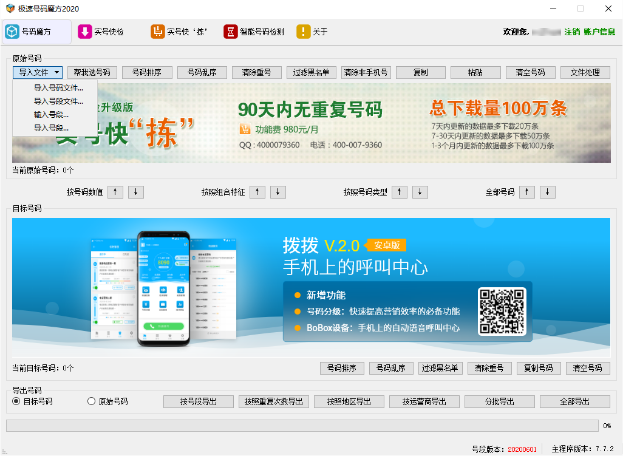
Task: Click the 粘贴 button
Action: click(475, 72)
